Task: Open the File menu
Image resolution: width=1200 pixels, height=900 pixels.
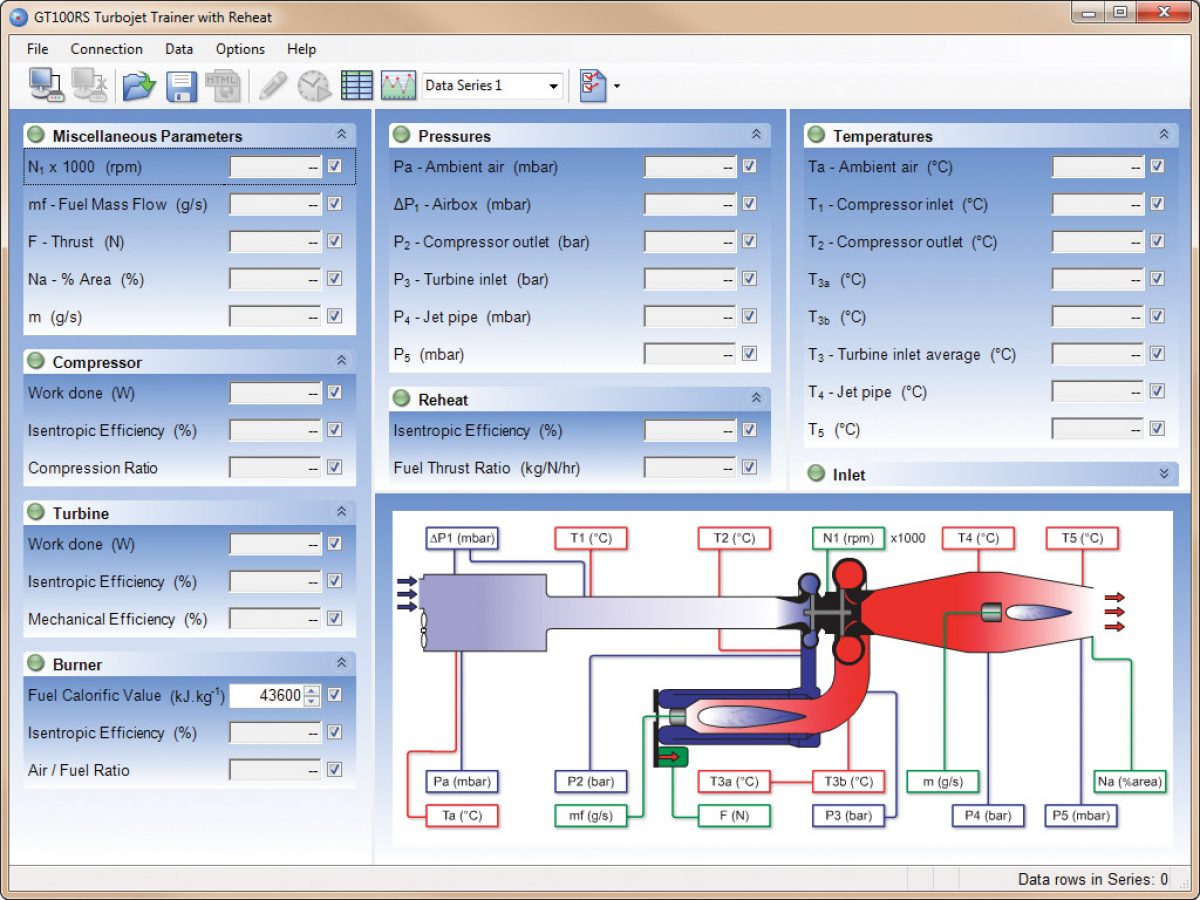Action: tap(38, 49)
